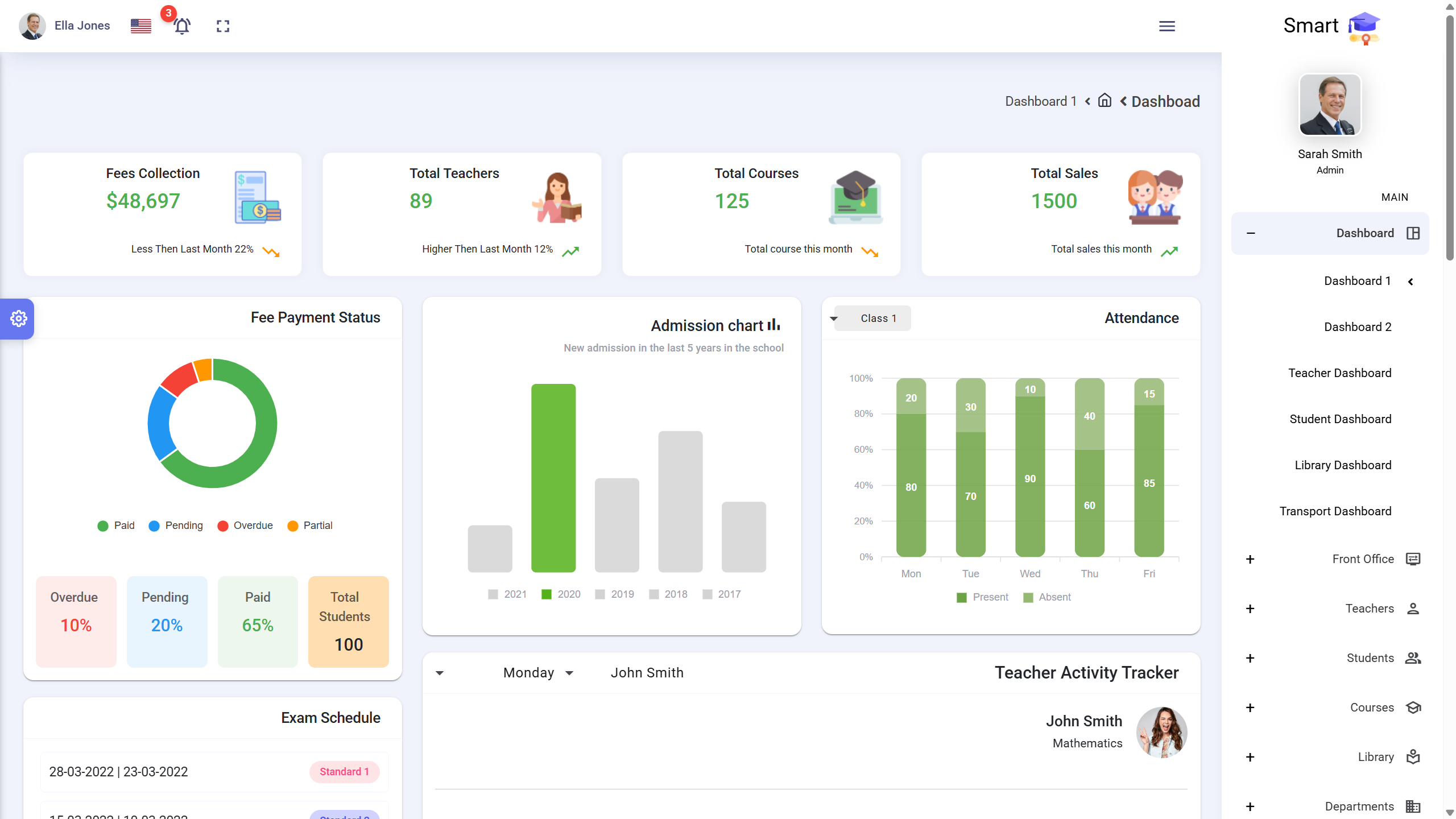Screen dimensions: 1456x819
Task: Open the Class 1 dropdown
Action: [x=871, y=318]
